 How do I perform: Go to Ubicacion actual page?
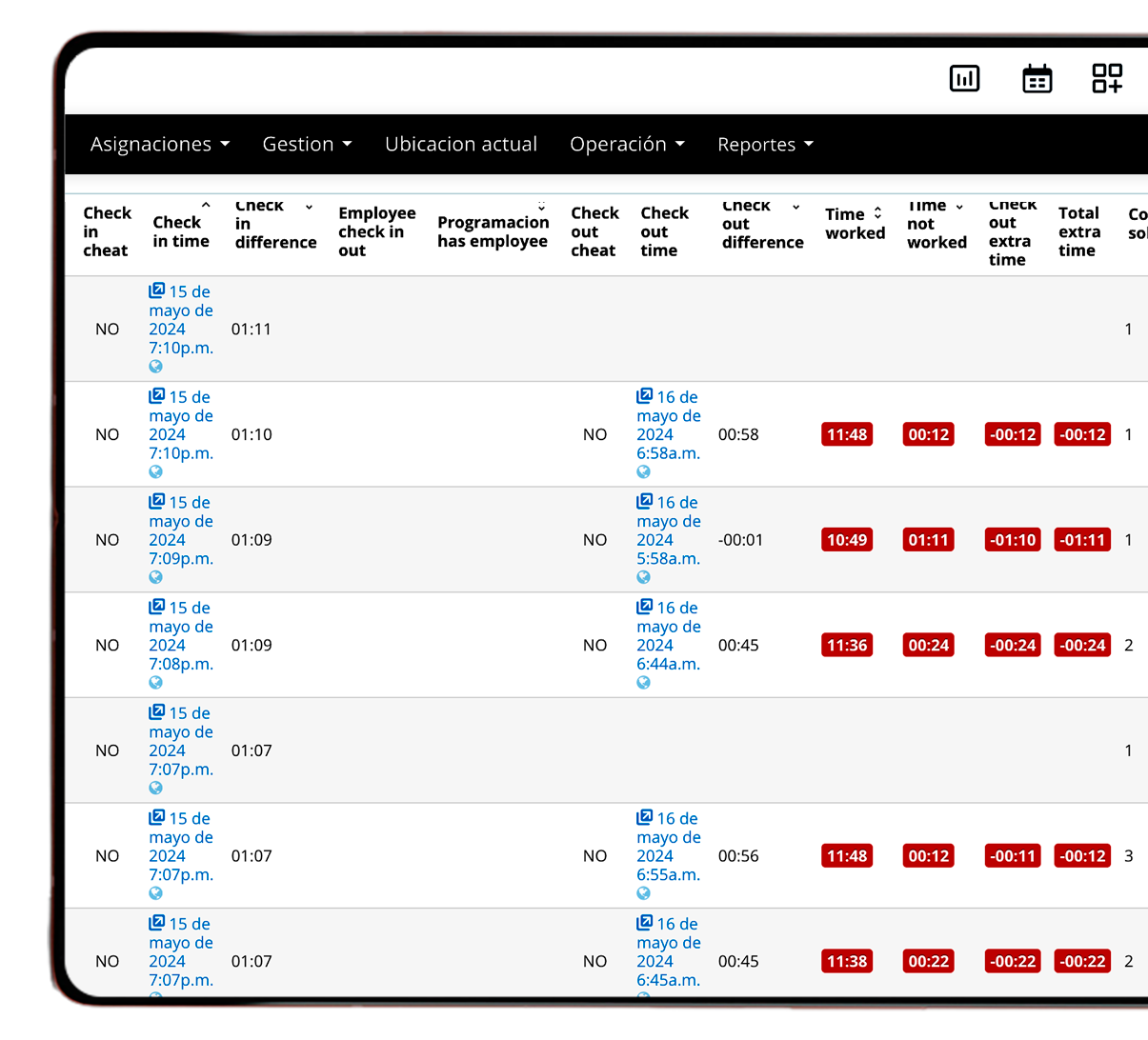(461, 144)
